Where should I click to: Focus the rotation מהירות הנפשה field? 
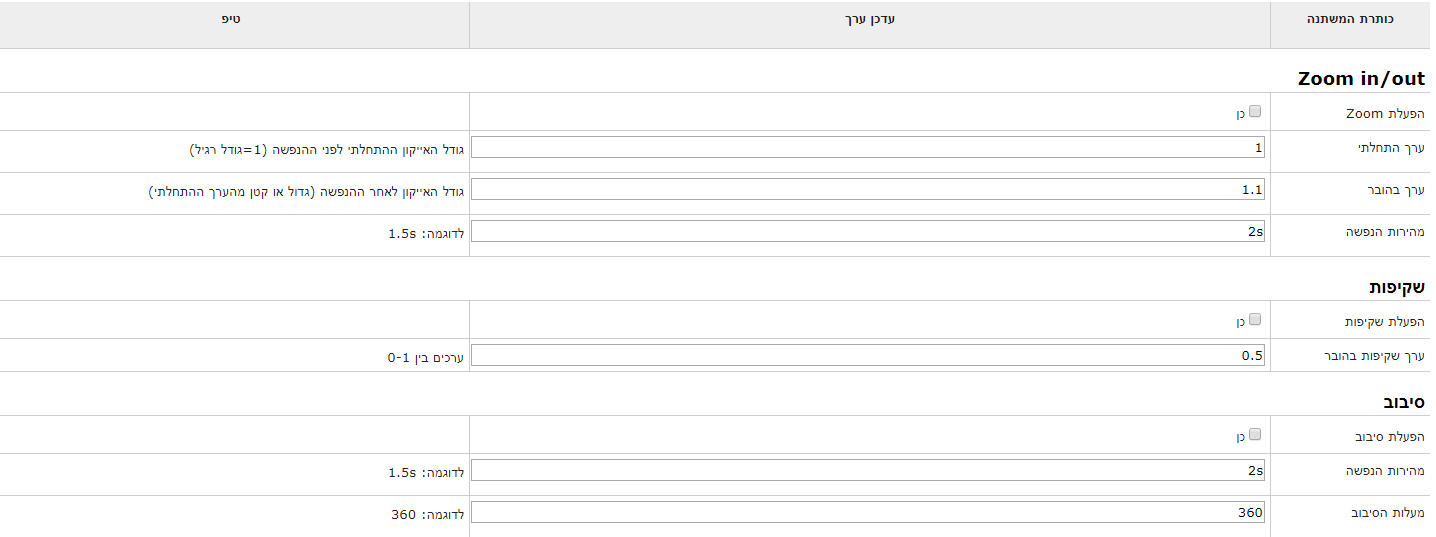[x=868, y=470]
